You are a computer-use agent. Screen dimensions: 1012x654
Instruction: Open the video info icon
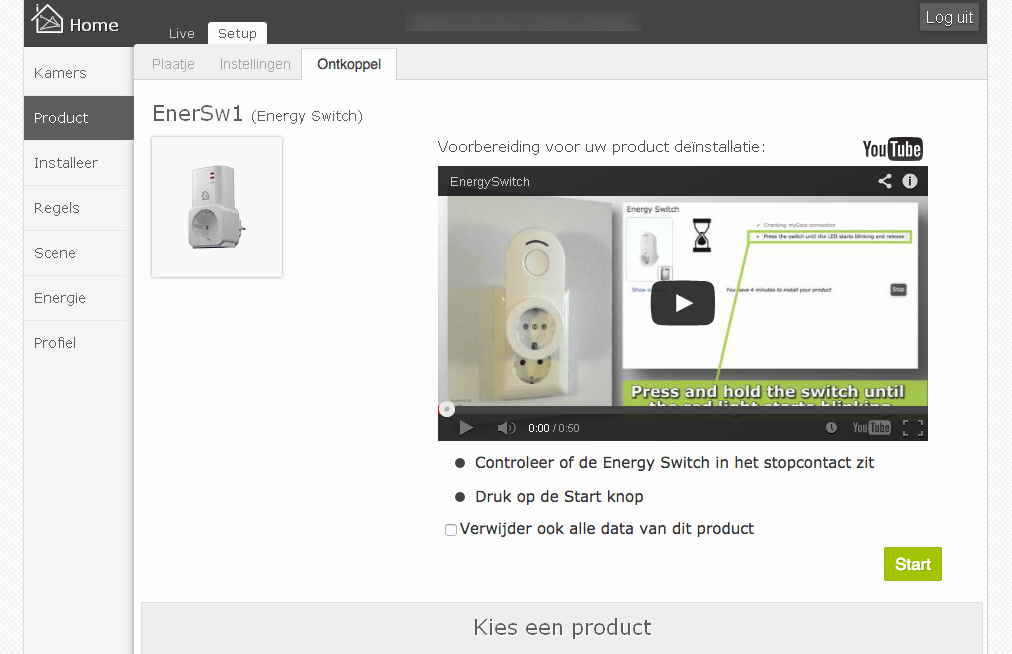click(x=909, y=181)
